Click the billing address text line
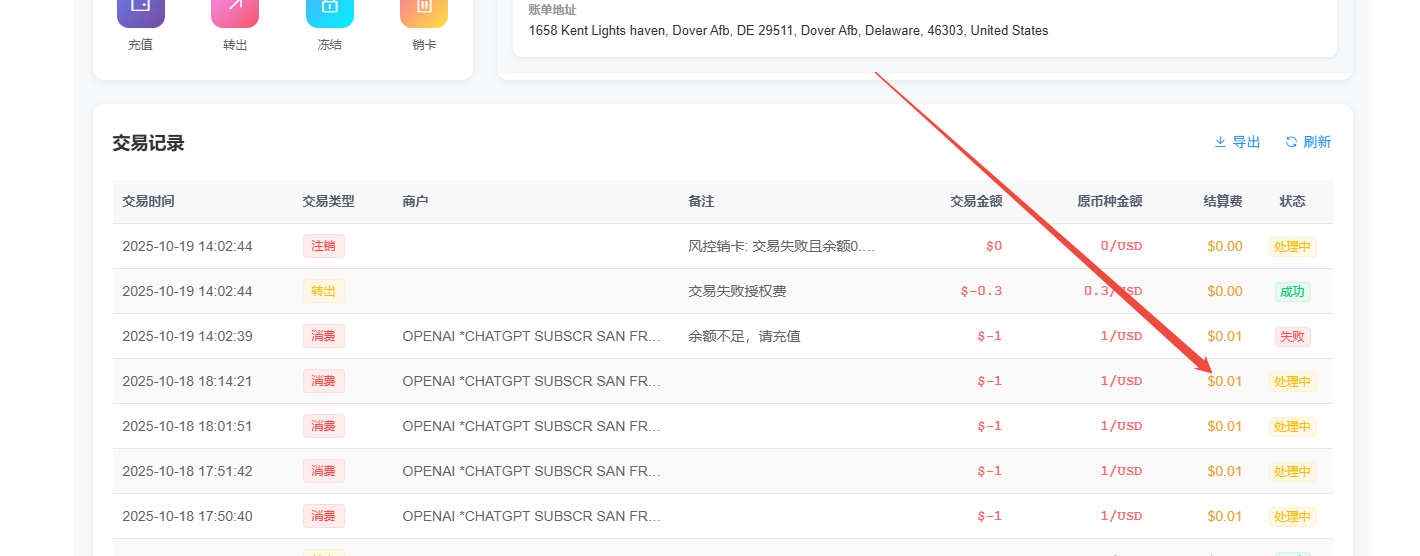This screenshot has height=556, width=1420. click(788, 30)
